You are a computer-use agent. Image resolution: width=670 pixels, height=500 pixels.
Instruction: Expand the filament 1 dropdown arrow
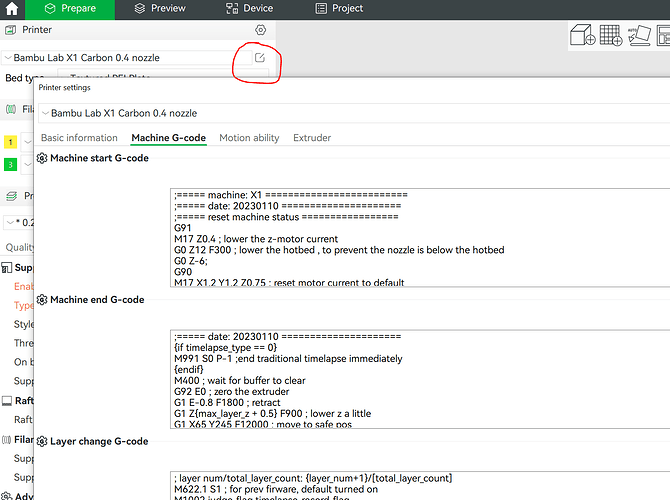click(28, 142)
